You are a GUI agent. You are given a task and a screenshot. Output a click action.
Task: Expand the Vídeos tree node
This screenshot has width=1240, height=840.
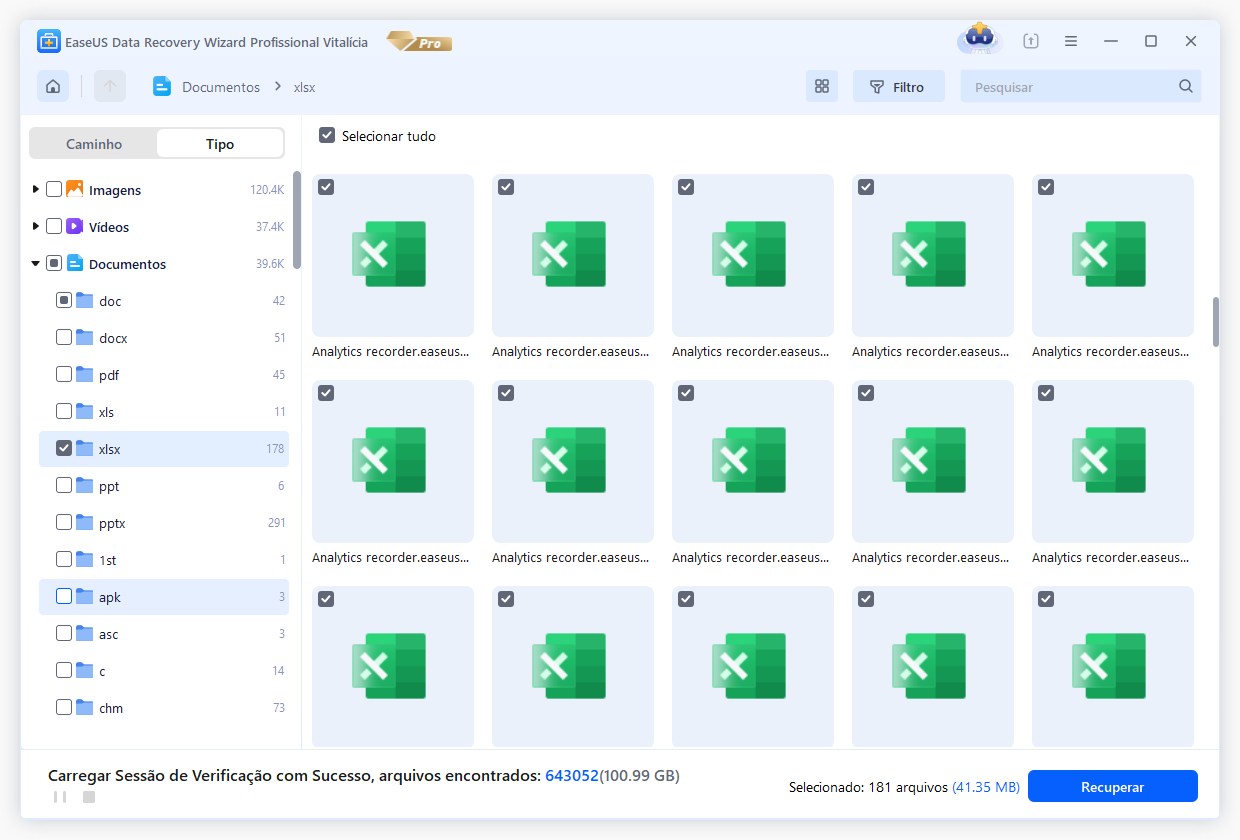[36, 226]
